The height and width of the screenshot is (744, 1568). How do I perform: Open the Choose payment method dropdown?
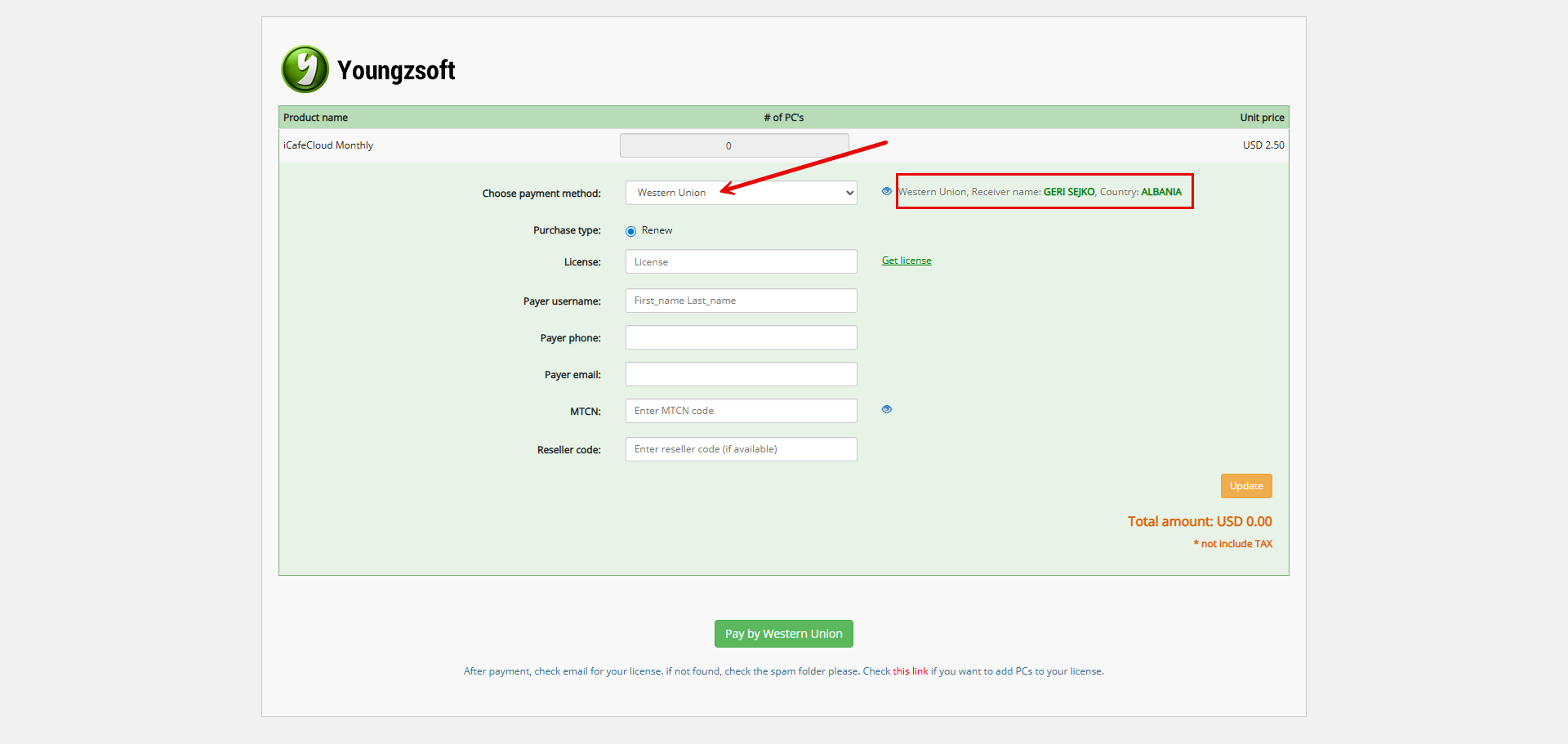(741, 193)
